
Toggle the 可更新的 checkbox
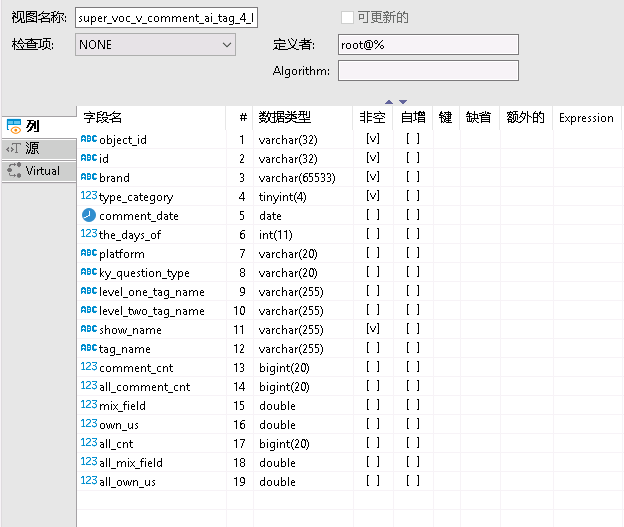point(347,18)
